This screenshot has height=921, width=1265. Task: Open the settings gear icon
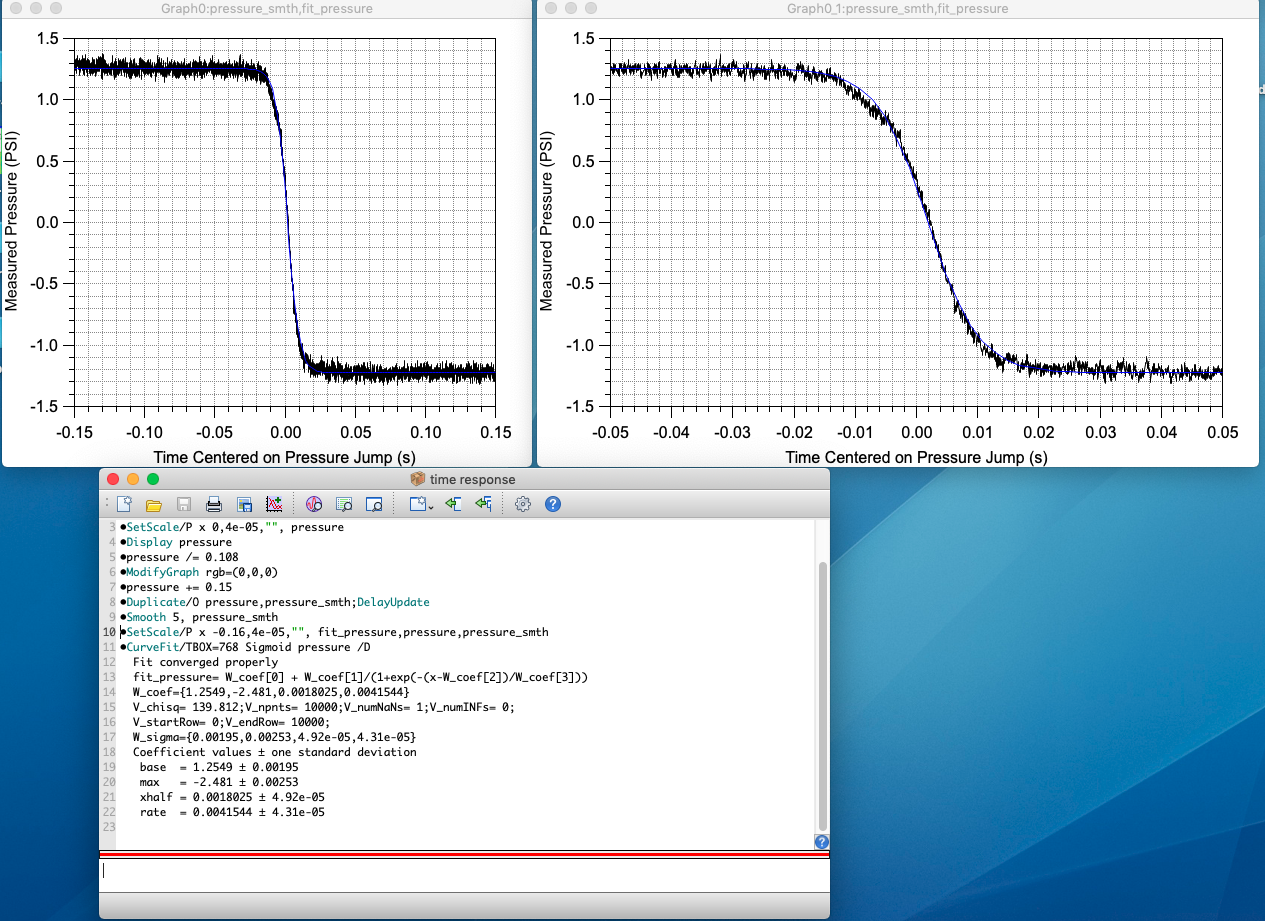522,504
